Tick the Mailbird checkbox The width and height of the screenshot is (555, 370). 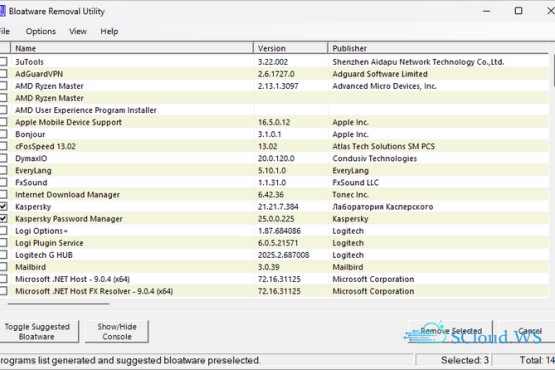click(x=3, y=267)
